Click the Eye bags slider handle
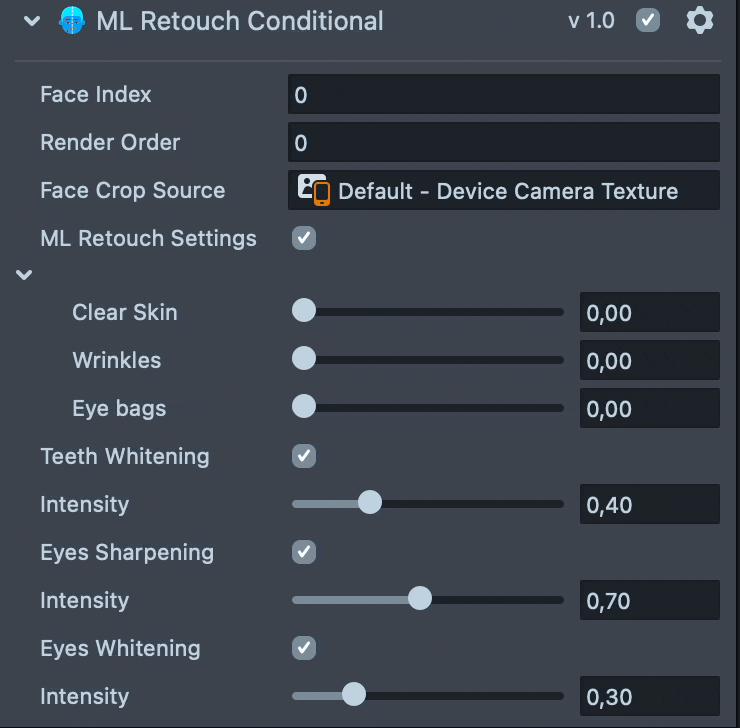This screenshot has height=728, width=740. (304, 408)
